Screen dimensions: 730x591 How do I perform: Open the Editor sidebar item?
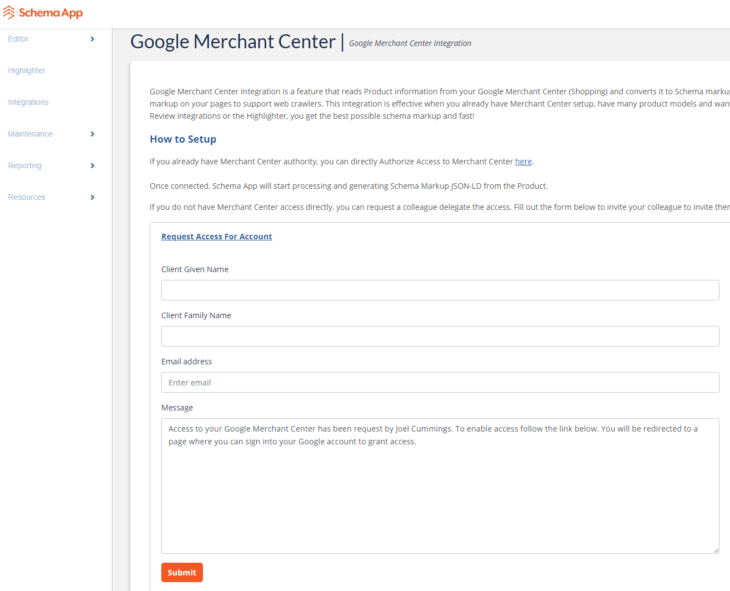click(18, 39)
